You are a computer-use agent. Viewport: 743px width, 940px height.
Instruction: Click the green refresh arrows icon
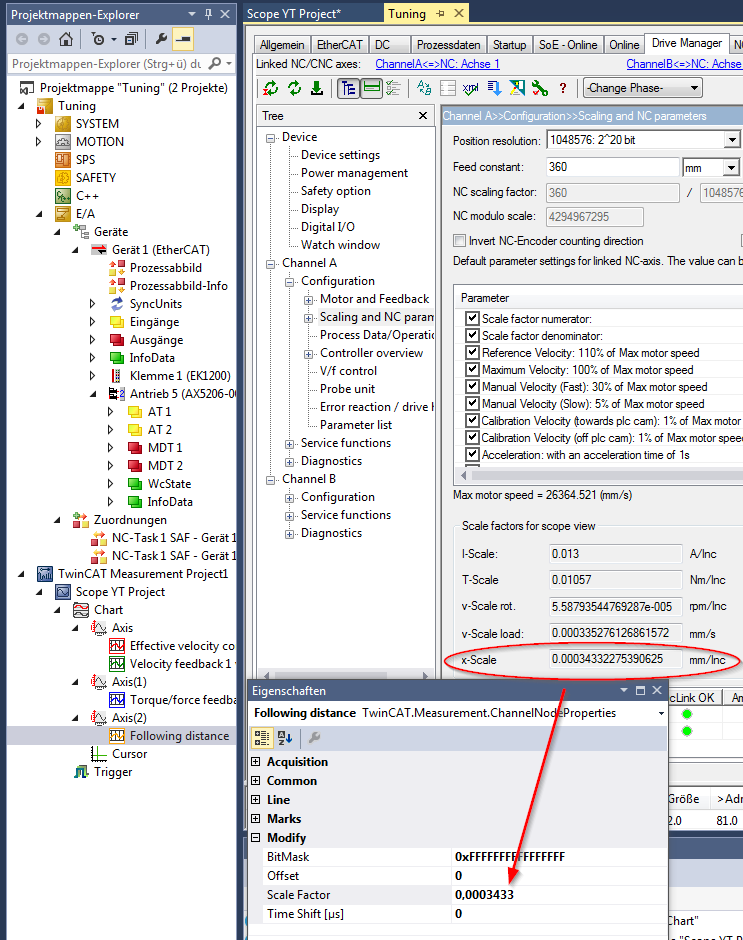point(294,89)
